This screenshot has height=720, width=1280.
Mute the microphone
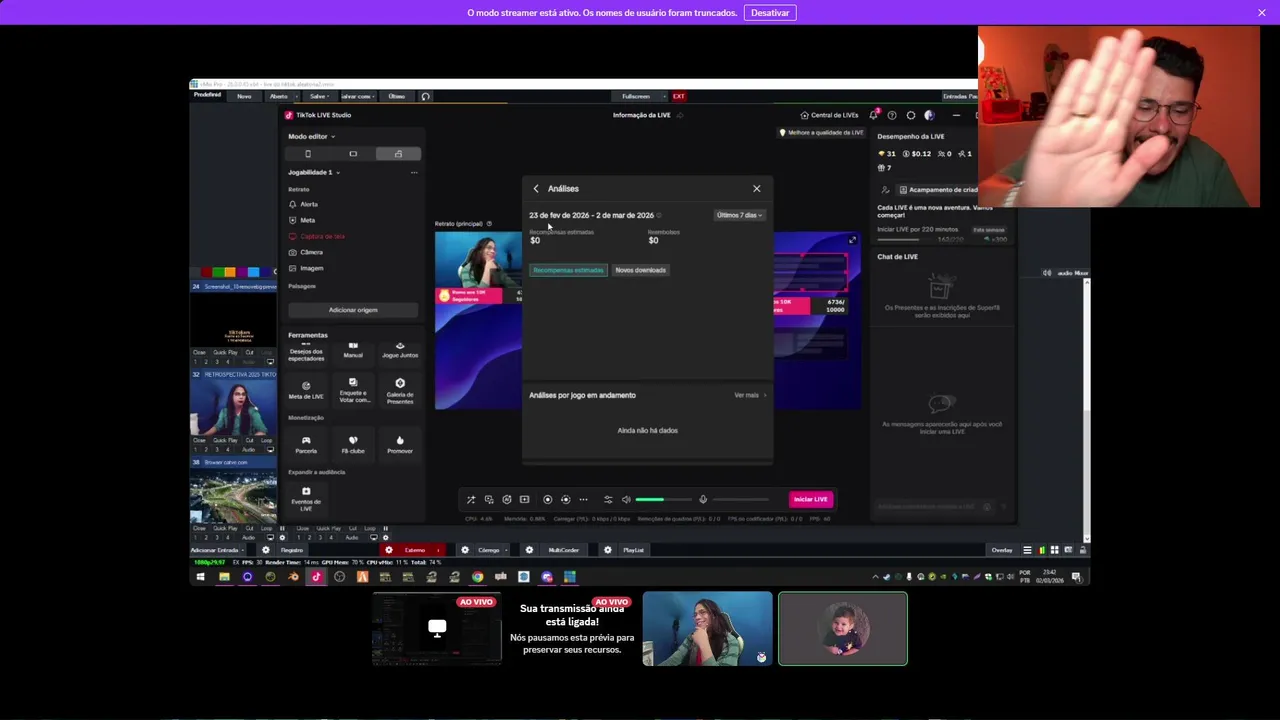pyautogui.click(x=703, y=500)
